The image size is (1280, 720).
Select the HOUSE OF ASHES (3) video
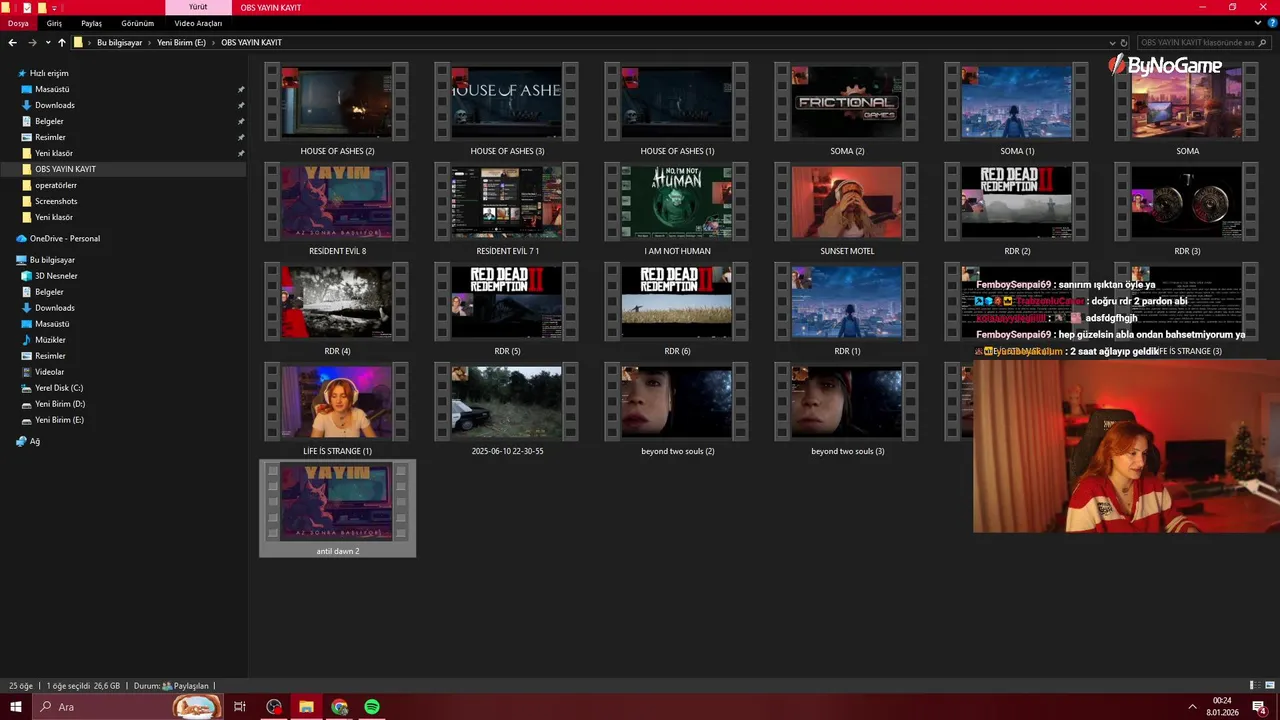pos(507,109)
